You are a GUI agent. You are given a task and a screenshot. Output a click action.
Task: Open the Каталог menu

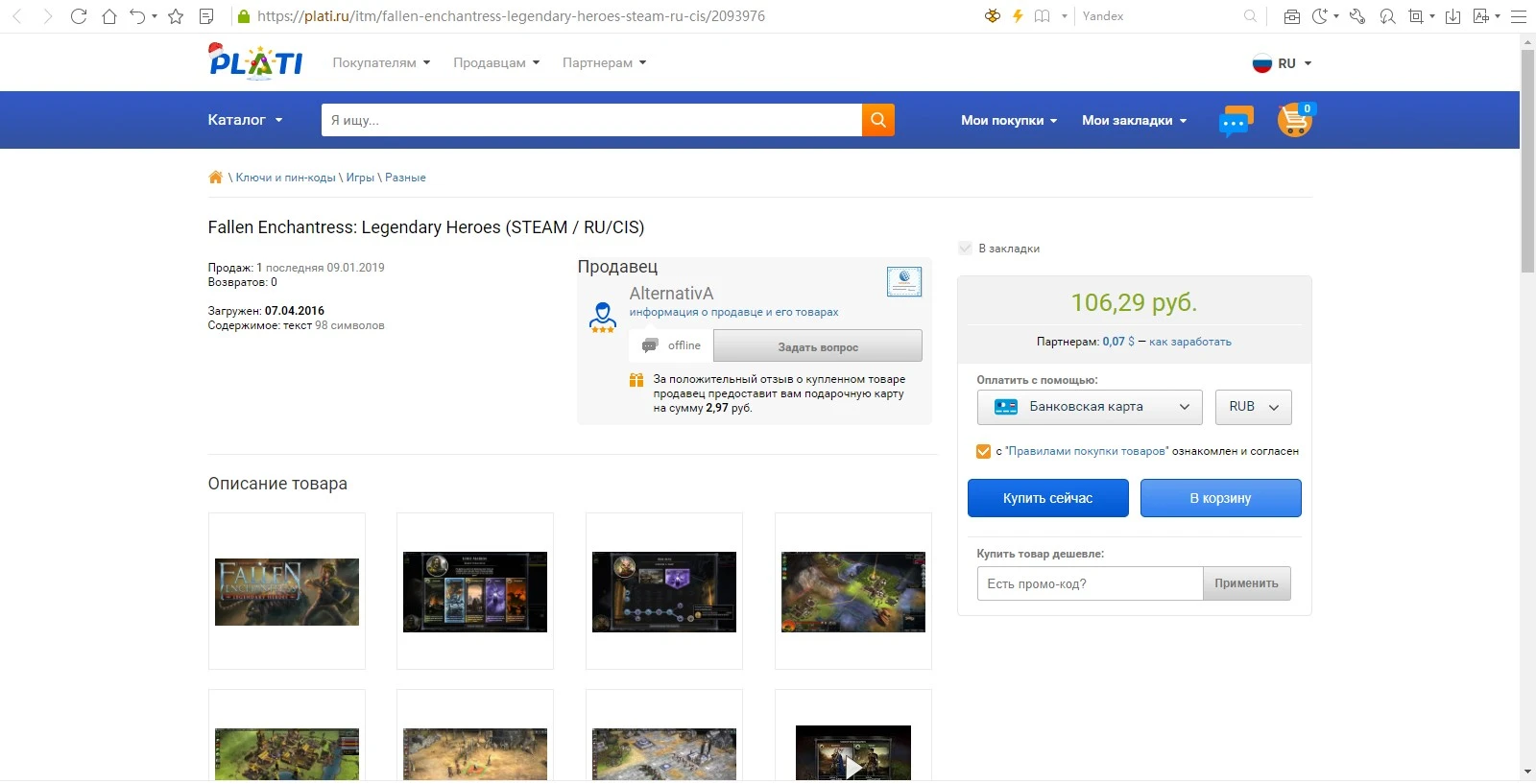tap(246, 120)
